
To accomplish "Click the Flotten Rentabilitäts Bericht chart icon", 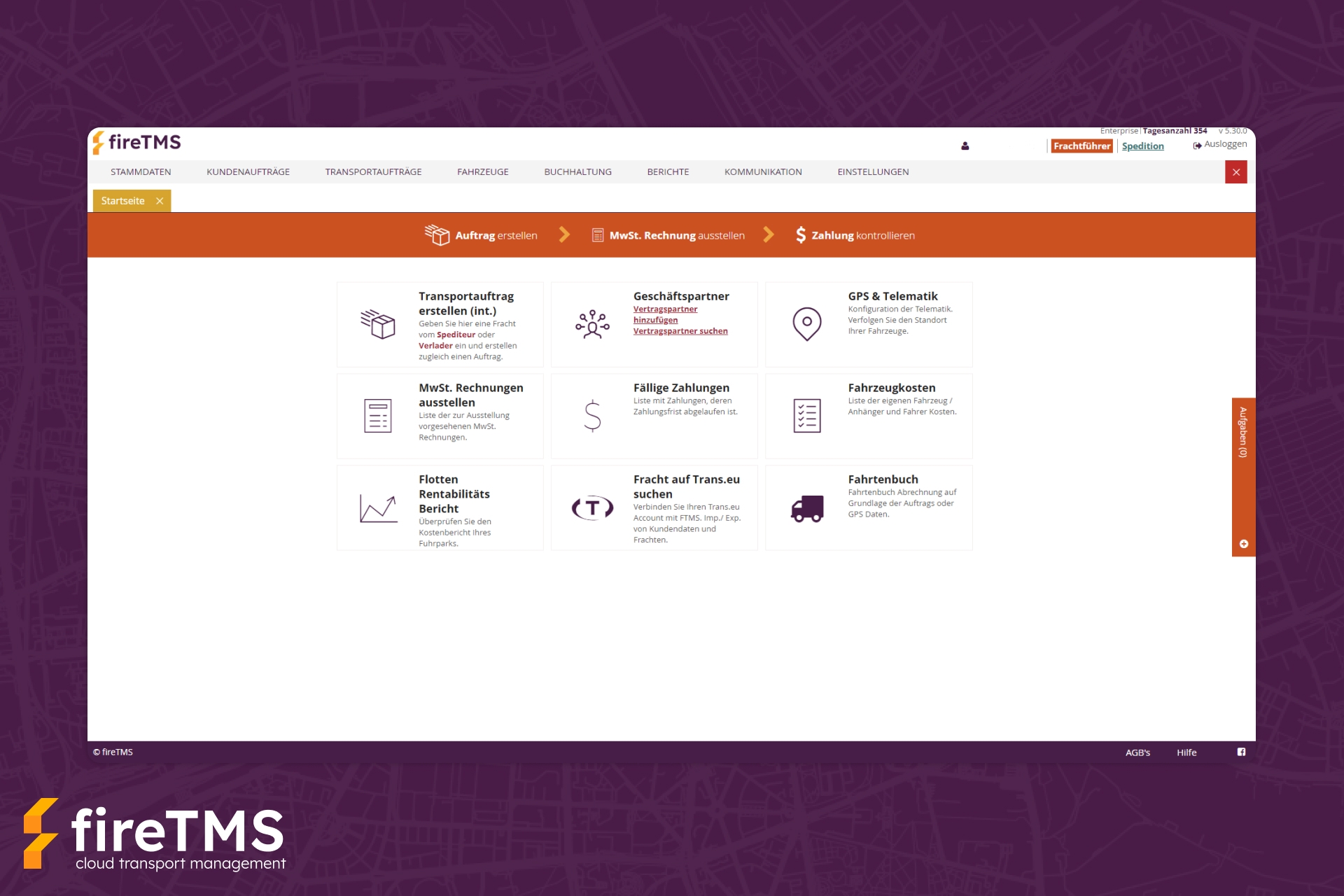I will pyautogui.click(x=378, y=507).
